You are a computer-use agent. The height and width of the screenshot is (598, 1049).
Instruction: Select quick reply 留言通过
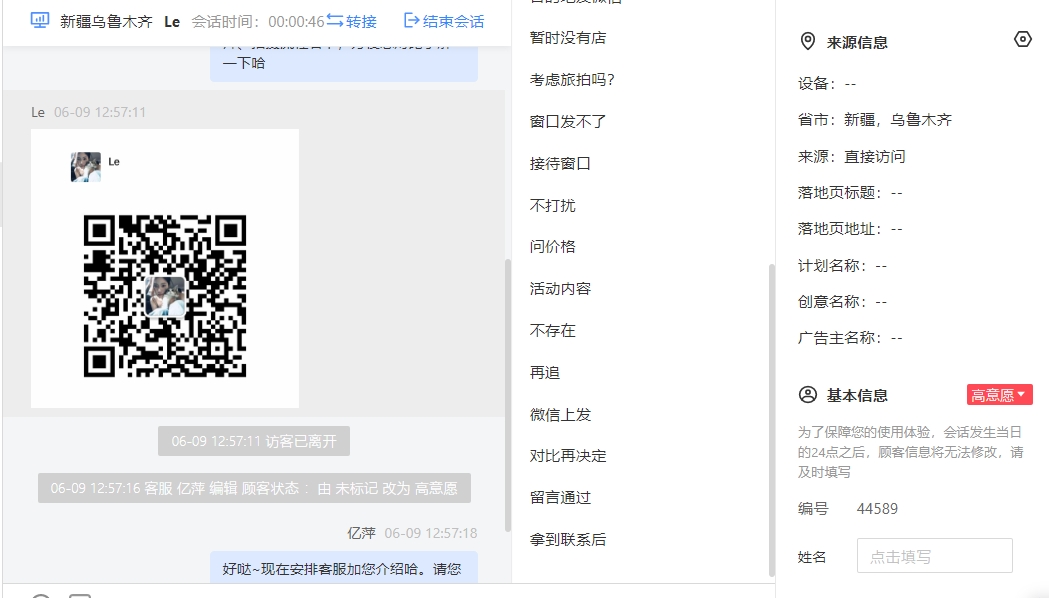click(560, 498)
